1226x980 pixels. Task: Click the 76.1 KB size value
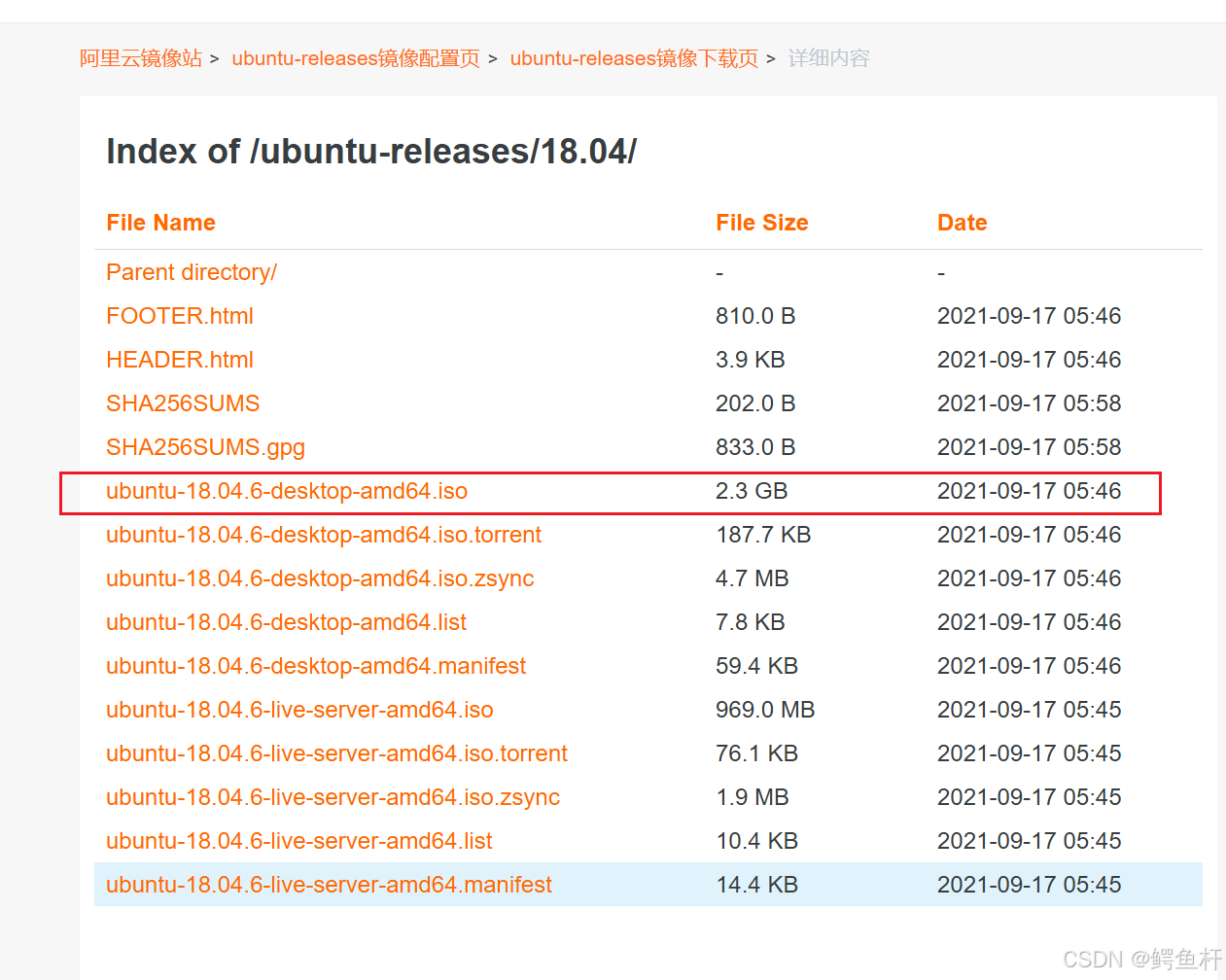point(756,753)
